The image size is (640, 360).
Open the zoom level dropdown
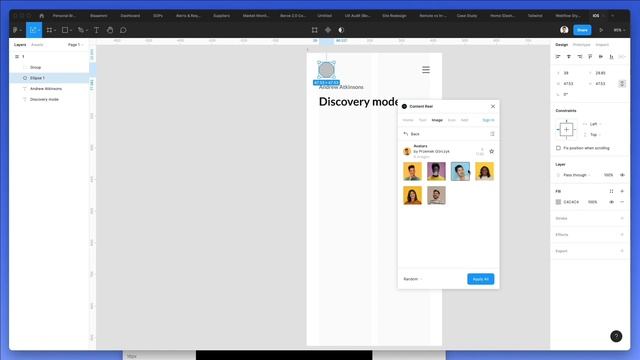[619, 30]
